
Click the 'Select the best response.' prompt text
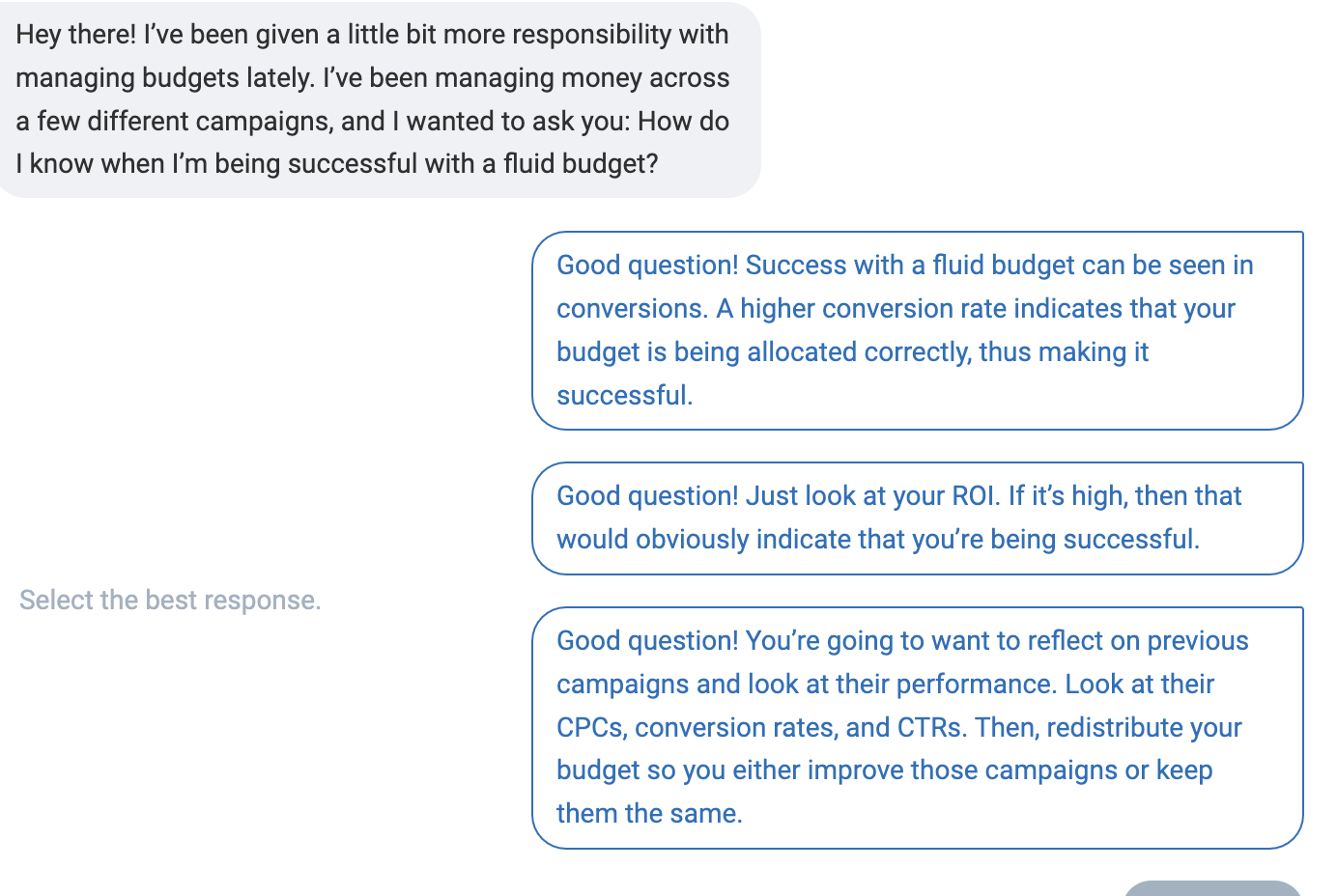click(170, 601)
